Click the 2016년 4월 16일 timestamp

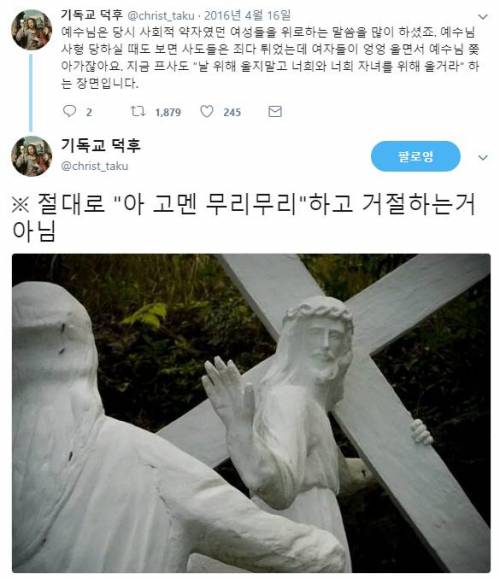click(247, 16)
